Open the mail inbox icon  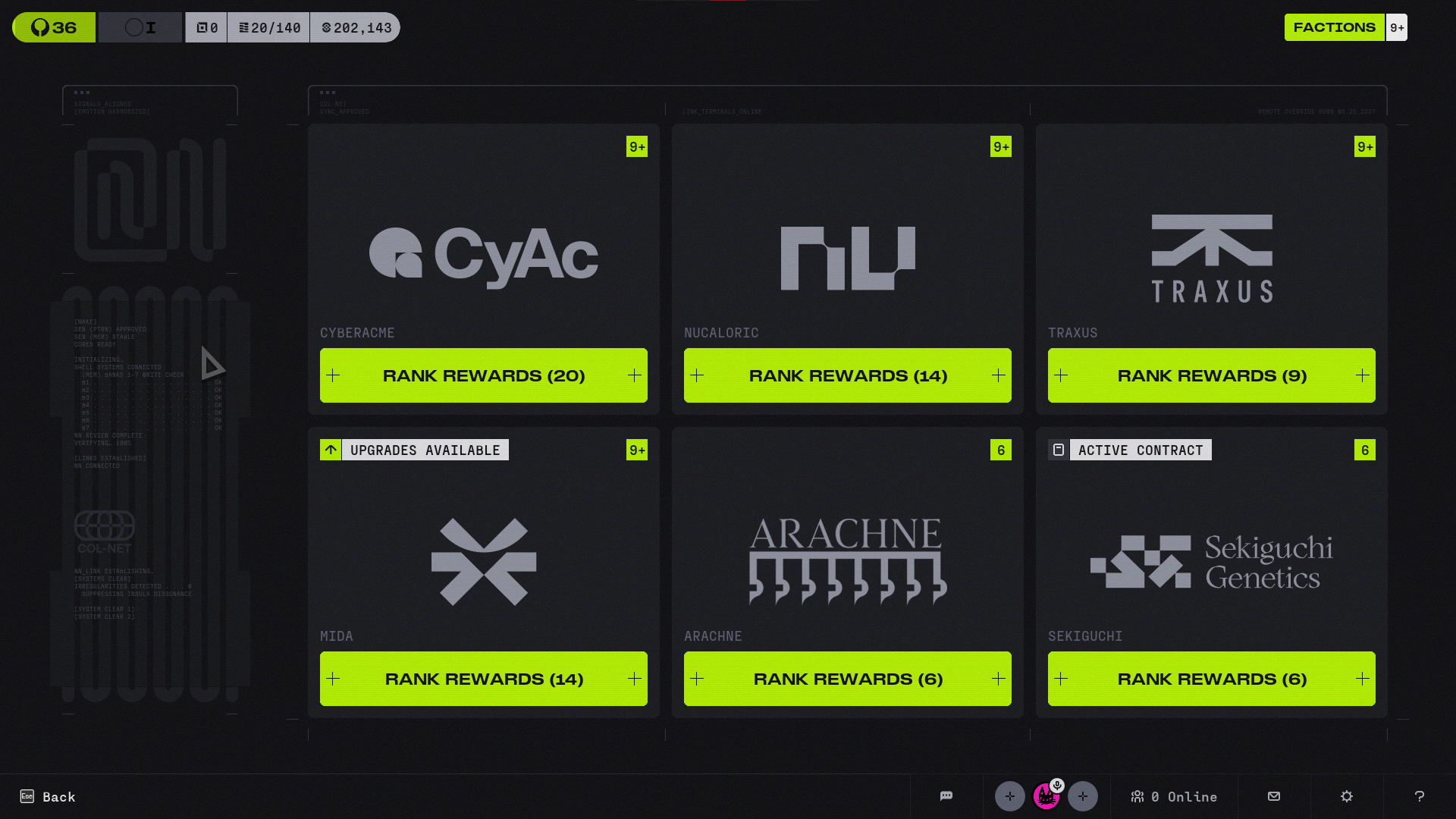[1274, 796]
